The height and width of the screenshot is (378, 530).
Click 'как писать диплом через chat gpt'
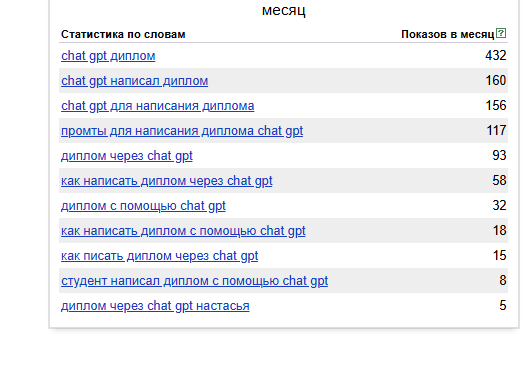click(x=160, y=256)
